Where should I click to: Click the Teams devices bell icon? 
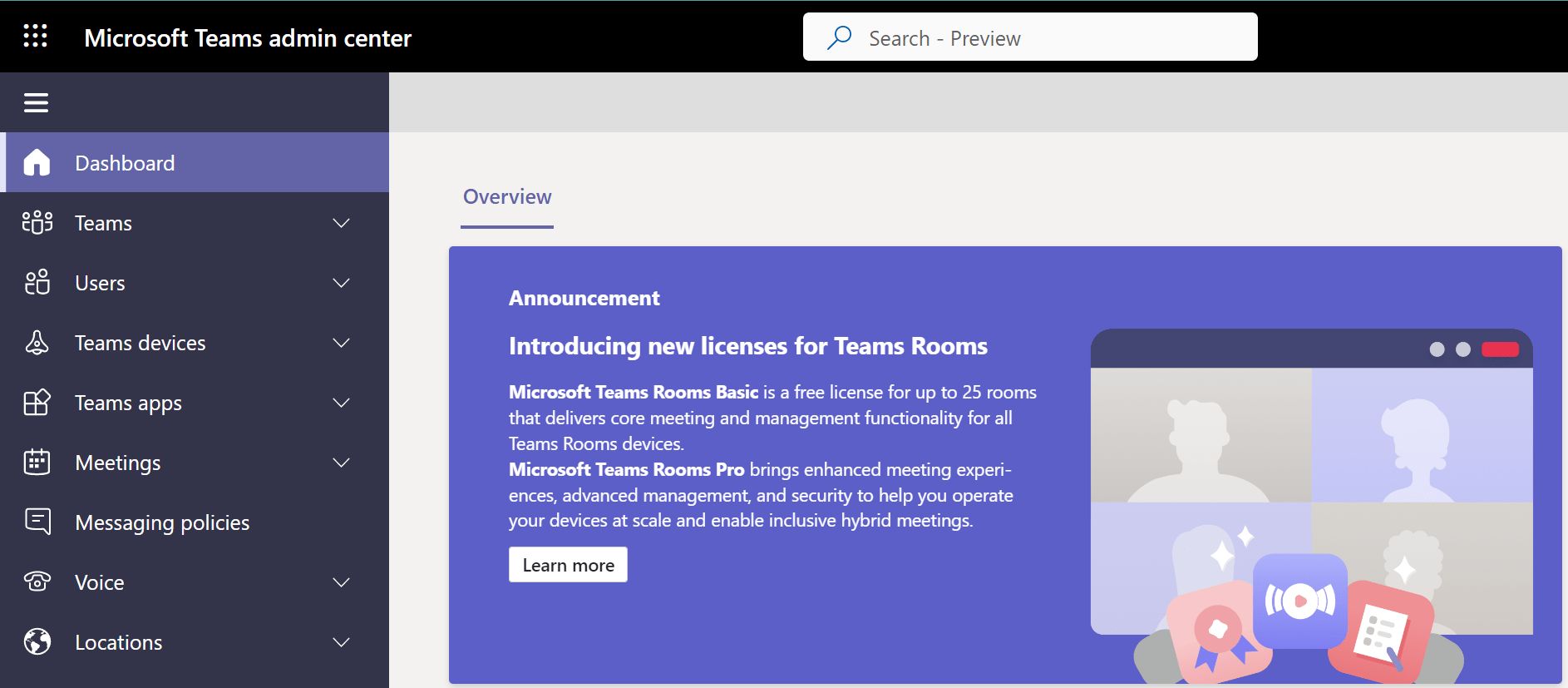tap(37, 342)
